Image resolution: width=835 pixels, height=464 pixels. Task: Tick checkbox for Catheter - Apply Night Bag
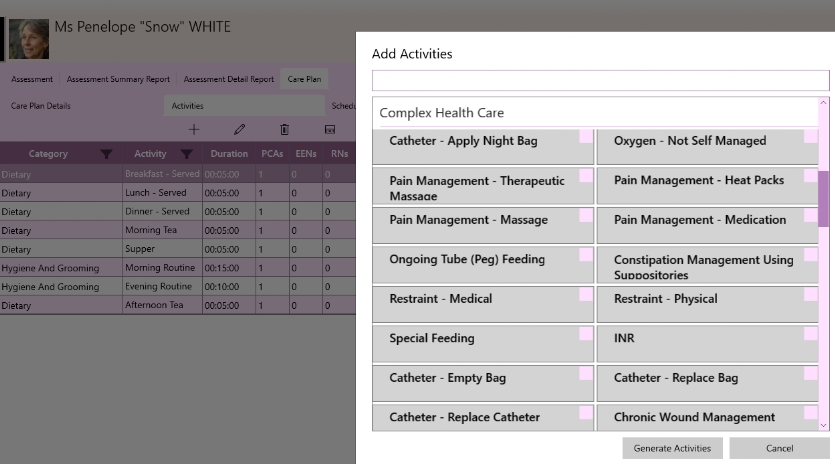pos(586,136)
